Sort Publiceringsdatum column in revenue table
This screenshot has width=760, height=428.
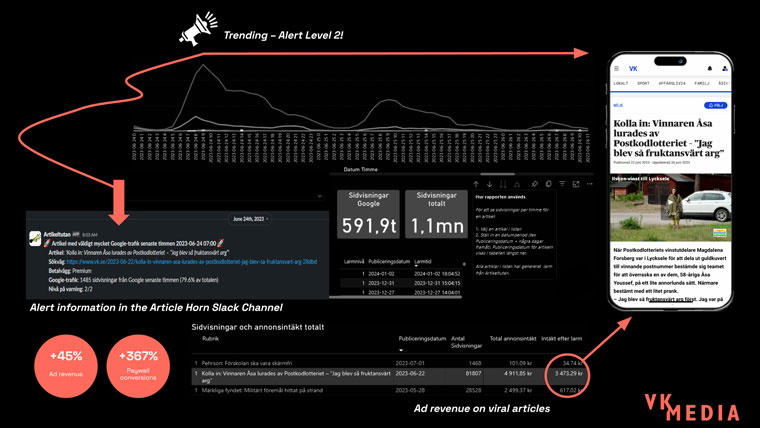(x=422, y=339)
